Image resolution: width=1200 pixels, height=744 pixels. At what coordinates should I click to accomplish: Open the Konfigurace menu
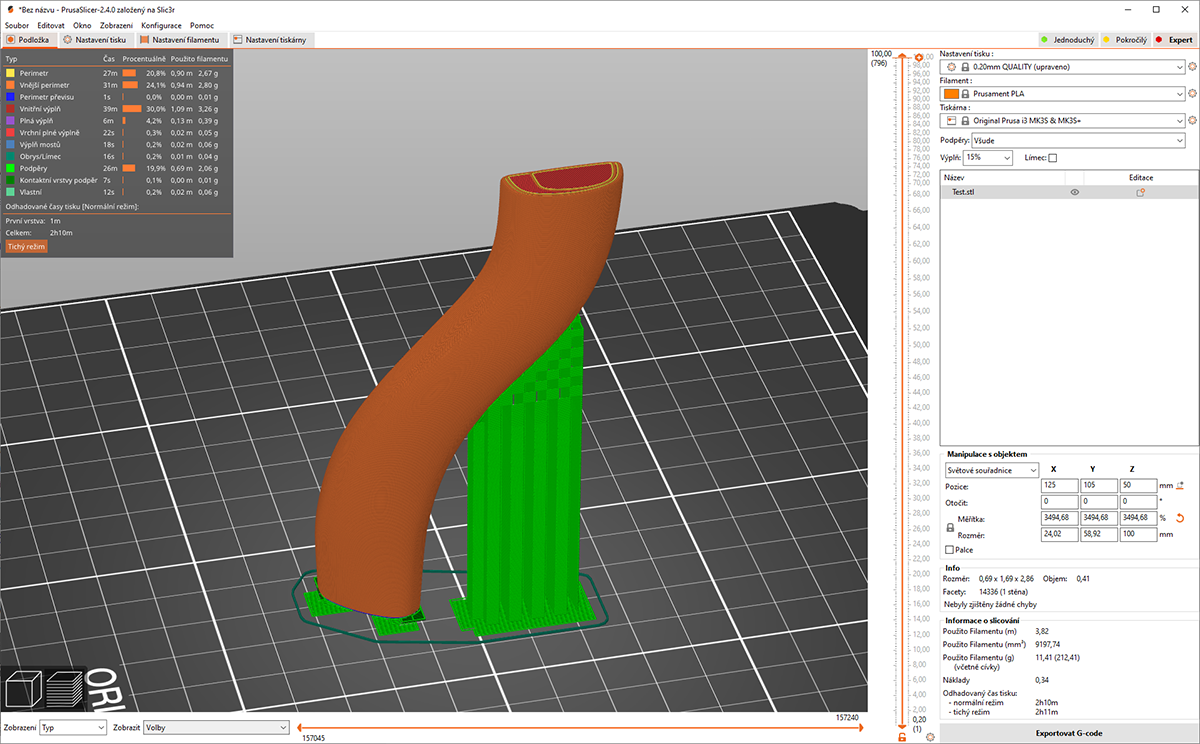tap(161, 24)
